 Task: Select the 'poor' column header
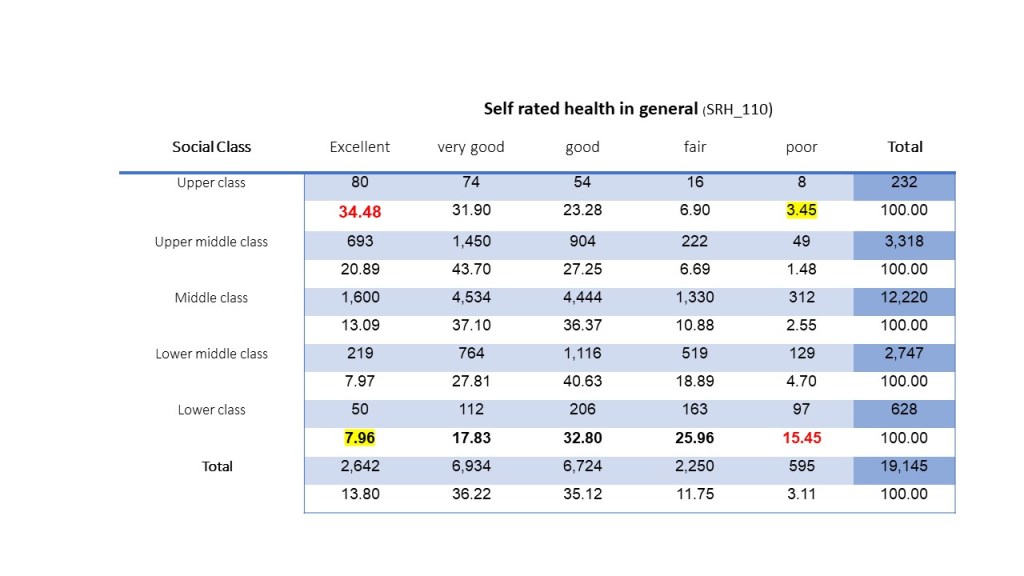[x=801, y=147]
